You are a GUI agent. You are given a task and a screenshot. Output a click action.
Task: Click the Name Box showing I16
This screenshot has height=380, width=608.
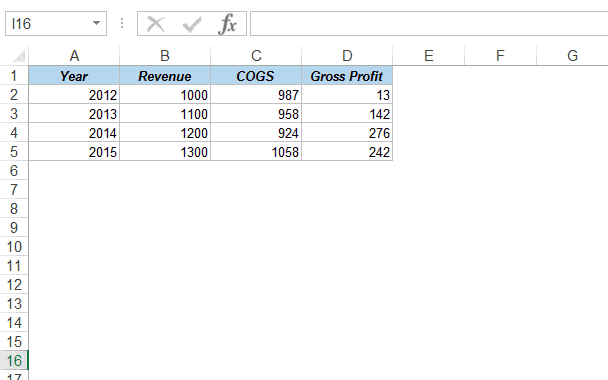55,24
